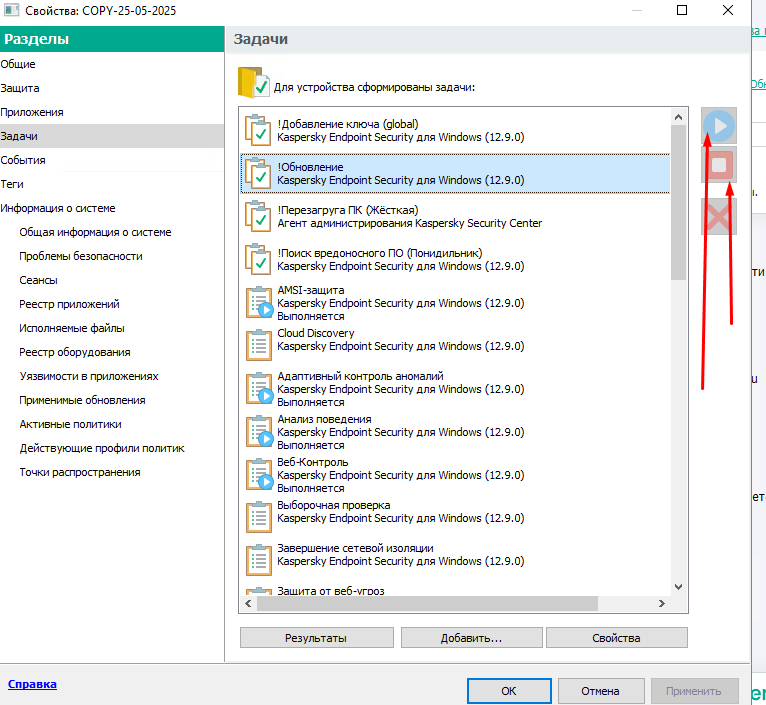Viewport: 766px width, 705px height.
Task: Click the Анализ поведения task icon
Action: (259, 431)
